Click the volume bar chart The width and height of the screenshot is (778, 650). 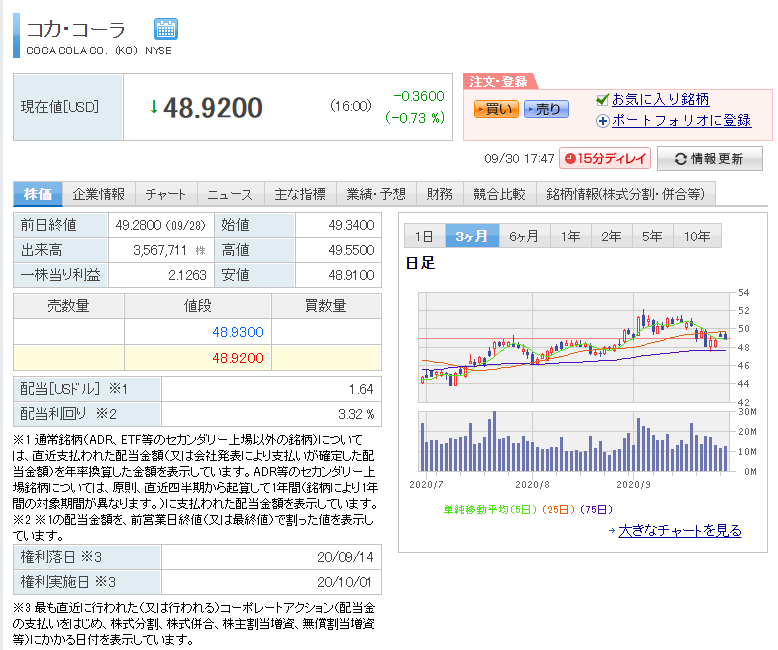tap(574, 441)
